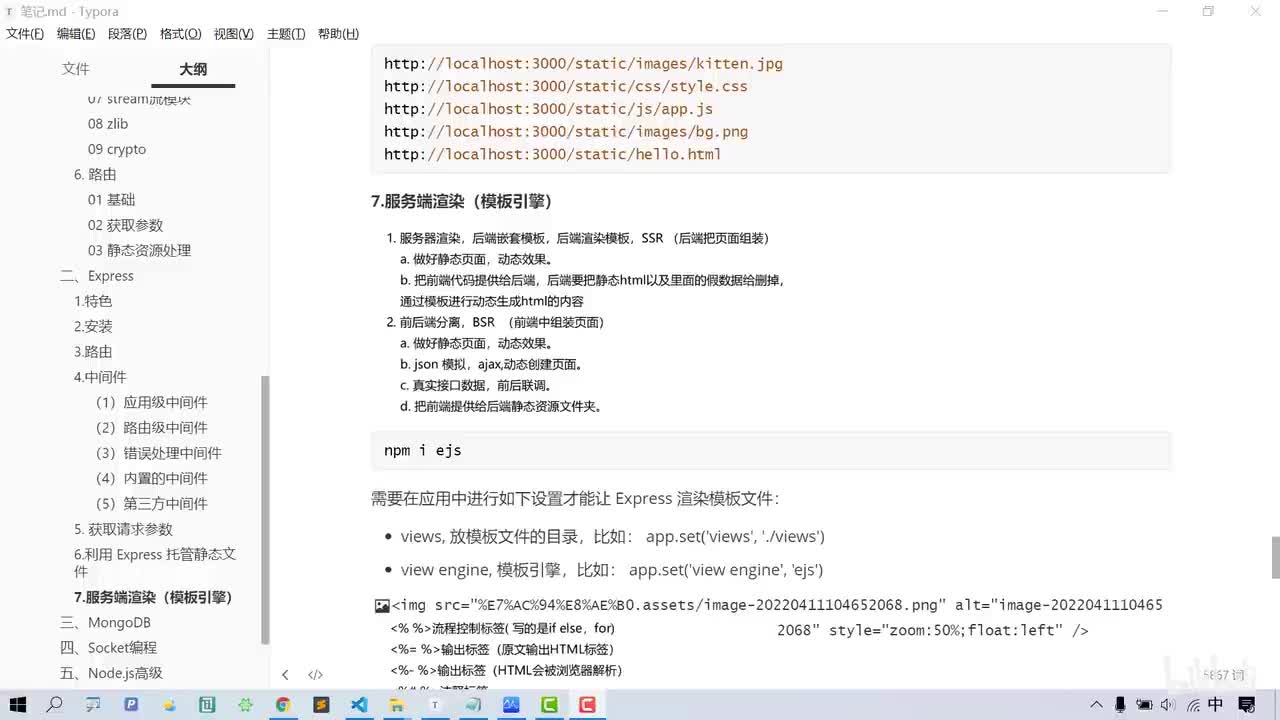
Task: Open the Windows Start menu
Action: 17,705
